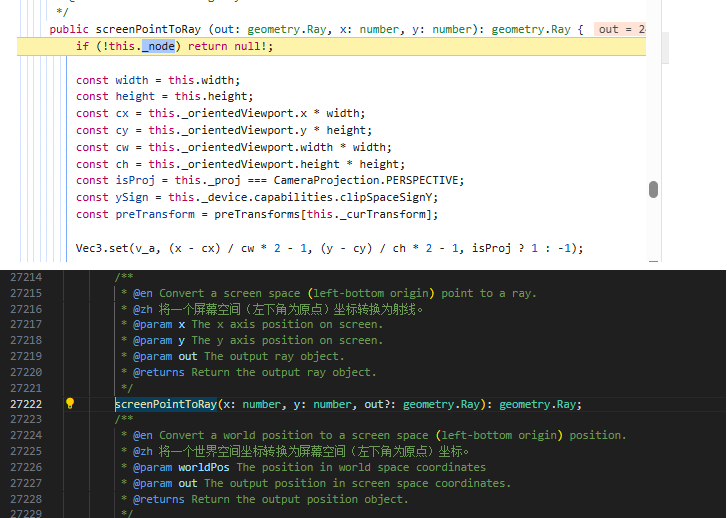
Task: Click line number 27228 in the gutter
Action: click(x=26, y=499)
